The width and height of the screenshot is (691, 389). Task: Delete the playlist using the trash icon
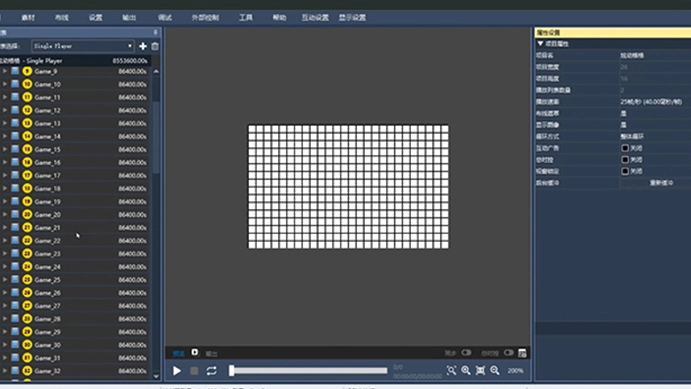click(155, 46)
